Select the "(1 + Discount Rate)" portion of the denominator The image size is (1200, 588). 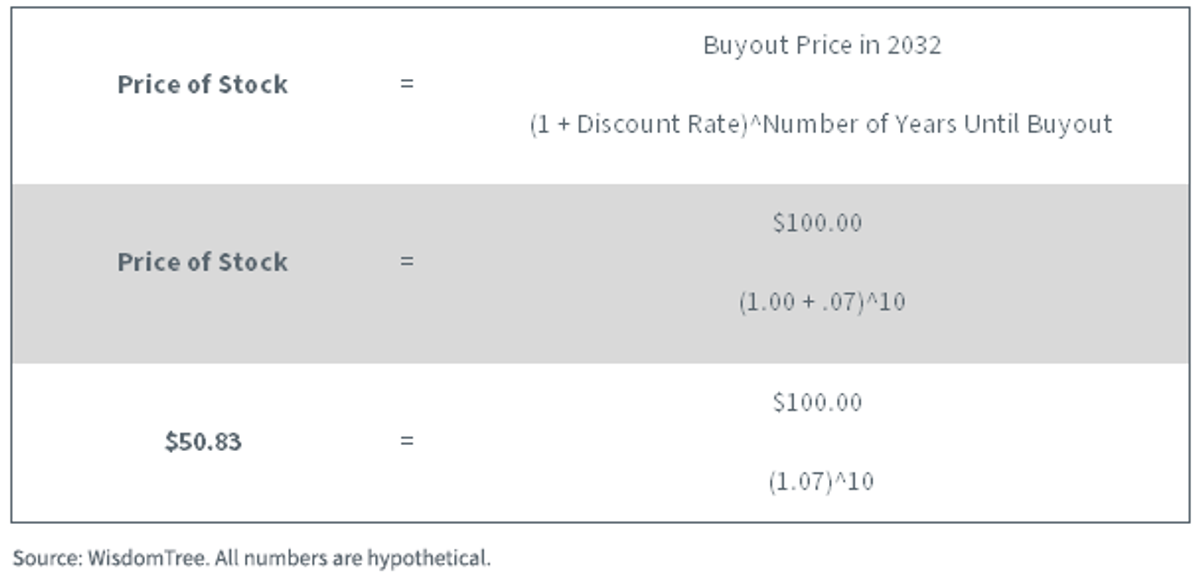click(x=638, y=125)
